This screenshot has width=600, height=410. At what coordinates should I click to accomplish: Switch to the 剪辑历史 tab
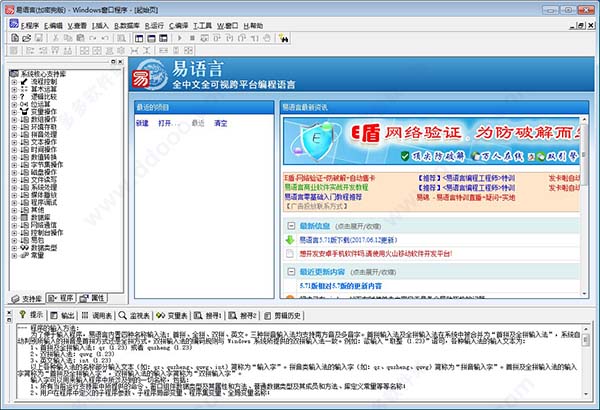click(x=283, y=315)
